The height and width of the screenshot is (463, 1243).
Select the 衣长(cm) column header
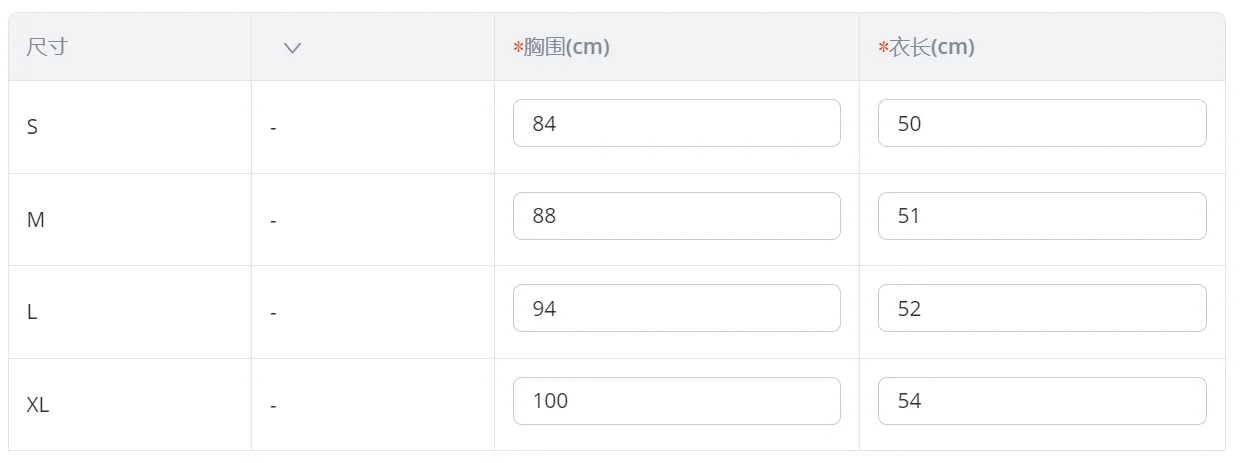tap(931, 47)
